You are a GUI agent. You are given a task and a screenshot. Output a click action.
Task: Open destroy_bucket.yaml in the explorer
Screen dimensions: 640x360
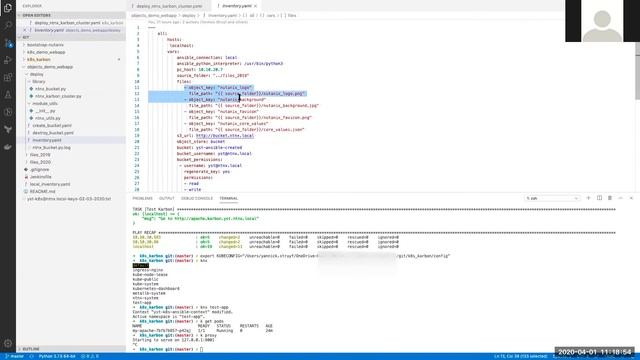tap(53, 133)
